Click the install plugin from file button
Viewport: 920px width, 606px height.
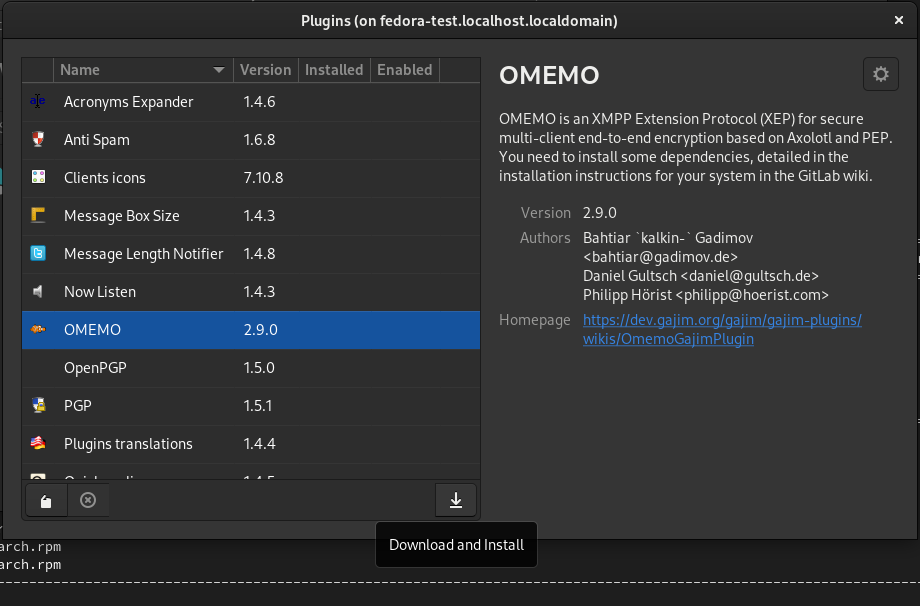click(x=46, y=500)
